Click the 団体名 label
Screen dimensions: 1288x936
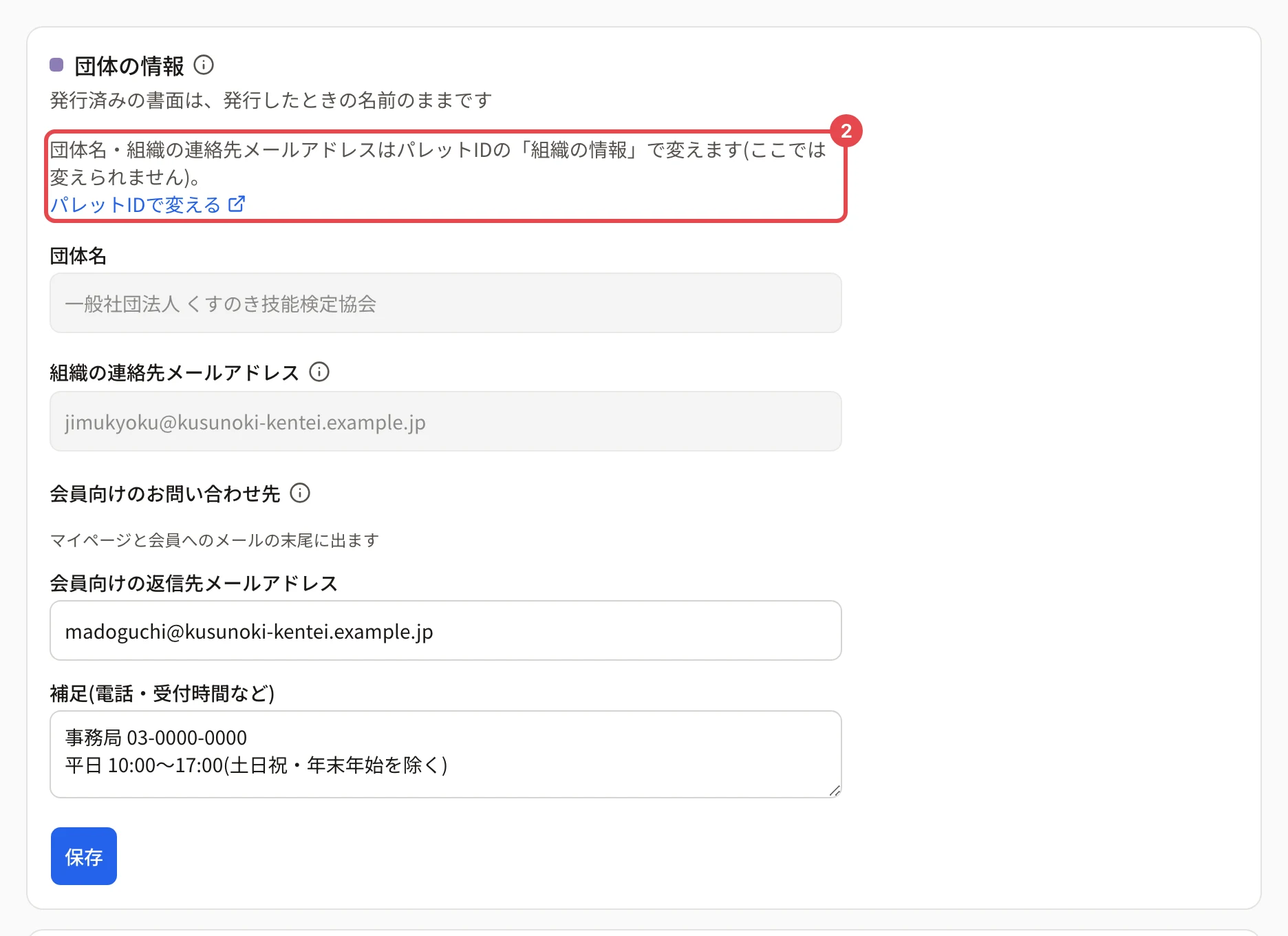(x=78, y=256)
